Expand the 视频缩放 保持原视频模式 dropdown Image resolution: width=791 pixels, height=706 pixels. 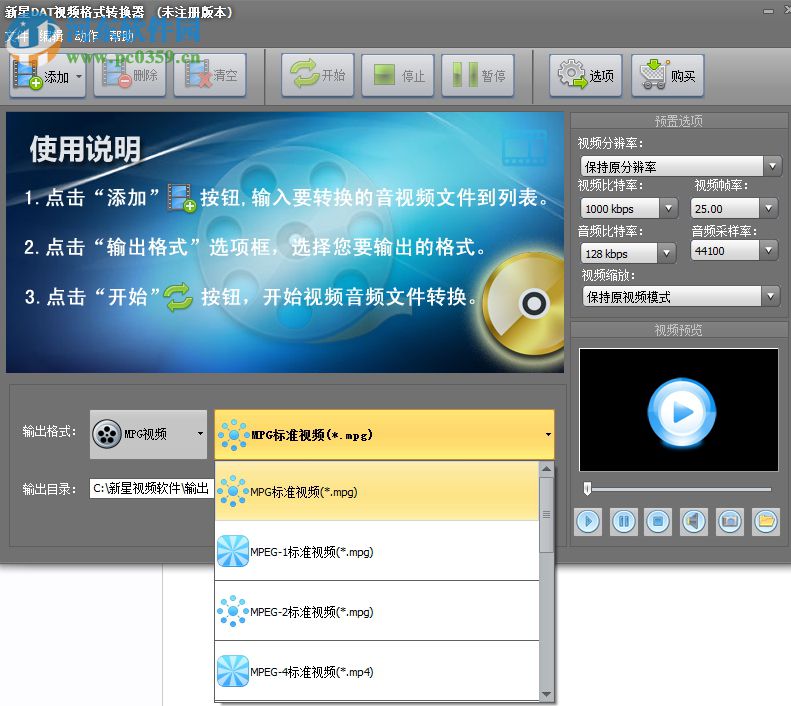pyautogui.click(x=770, y=297)
